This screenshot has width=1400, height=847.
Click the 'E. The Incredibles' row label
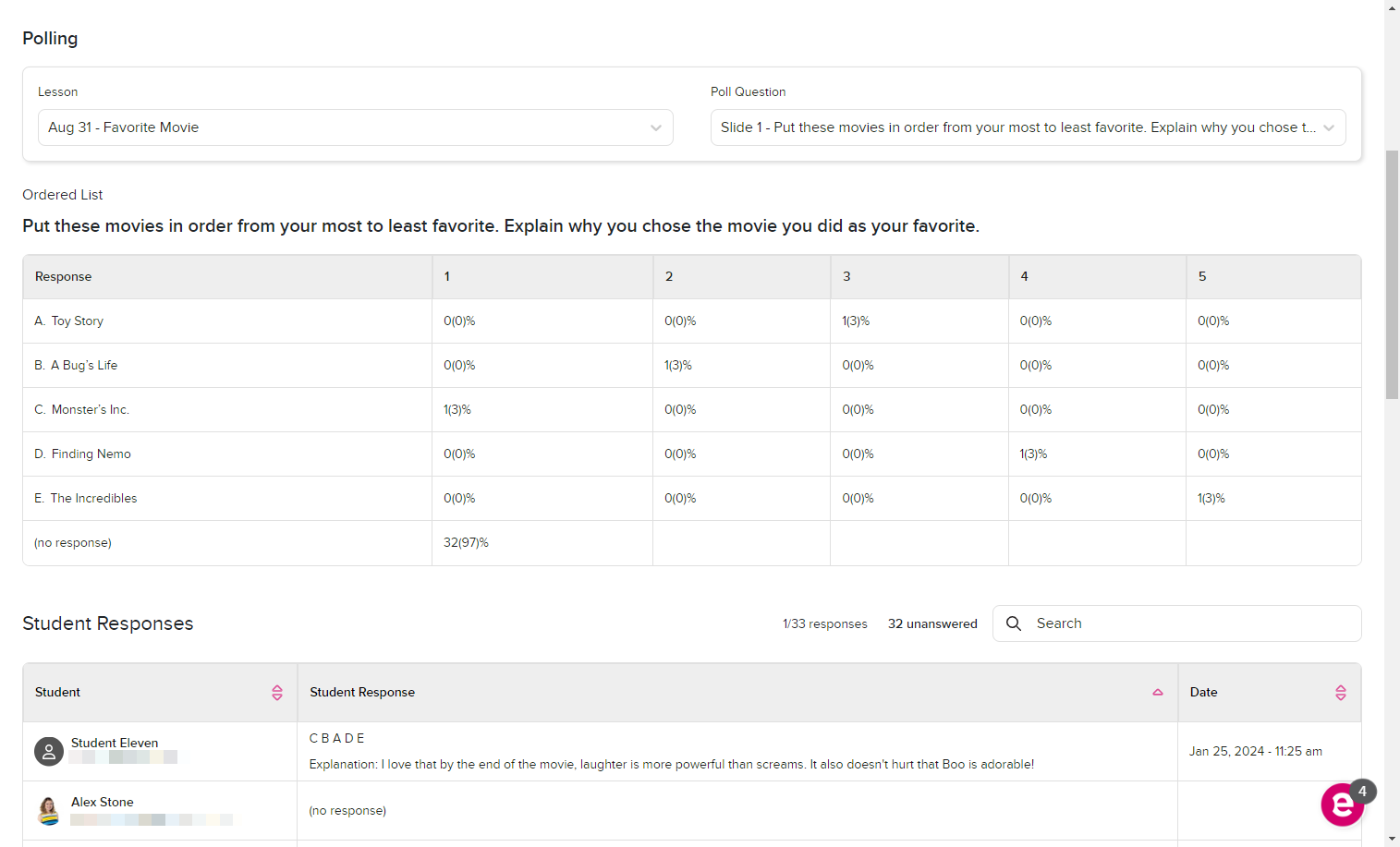pos(86,499)
